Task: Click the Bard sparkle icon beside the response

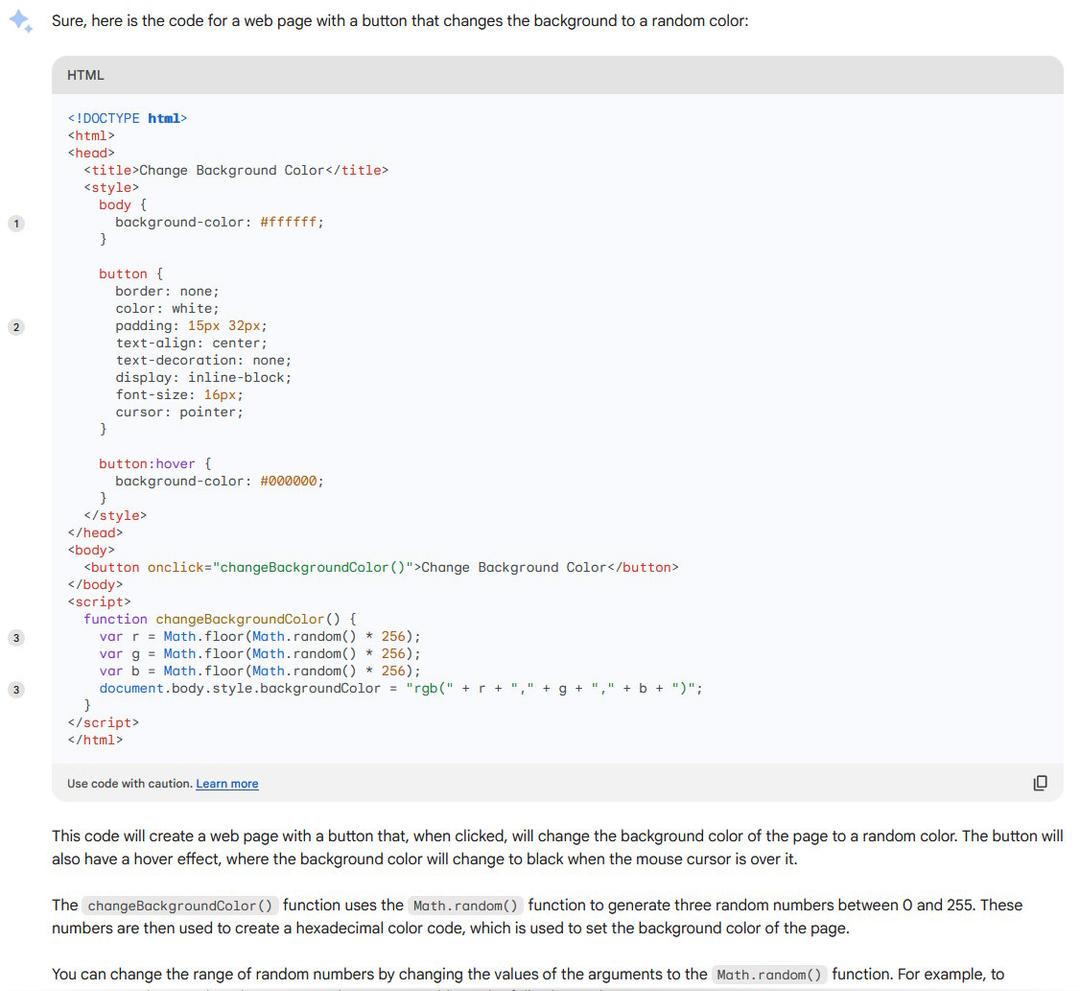Action: tap(21, 21)
